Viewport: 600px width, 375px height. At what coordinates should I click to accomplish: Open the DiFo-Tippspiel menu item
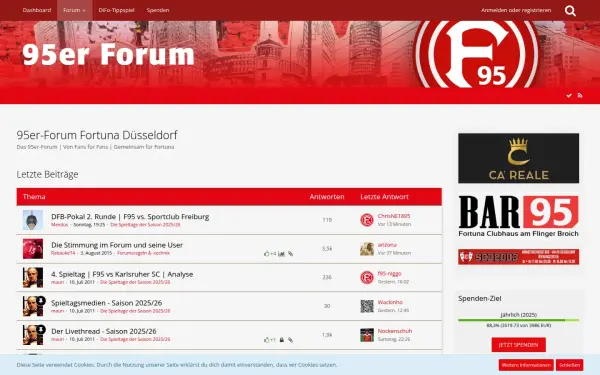coord(116,10)
